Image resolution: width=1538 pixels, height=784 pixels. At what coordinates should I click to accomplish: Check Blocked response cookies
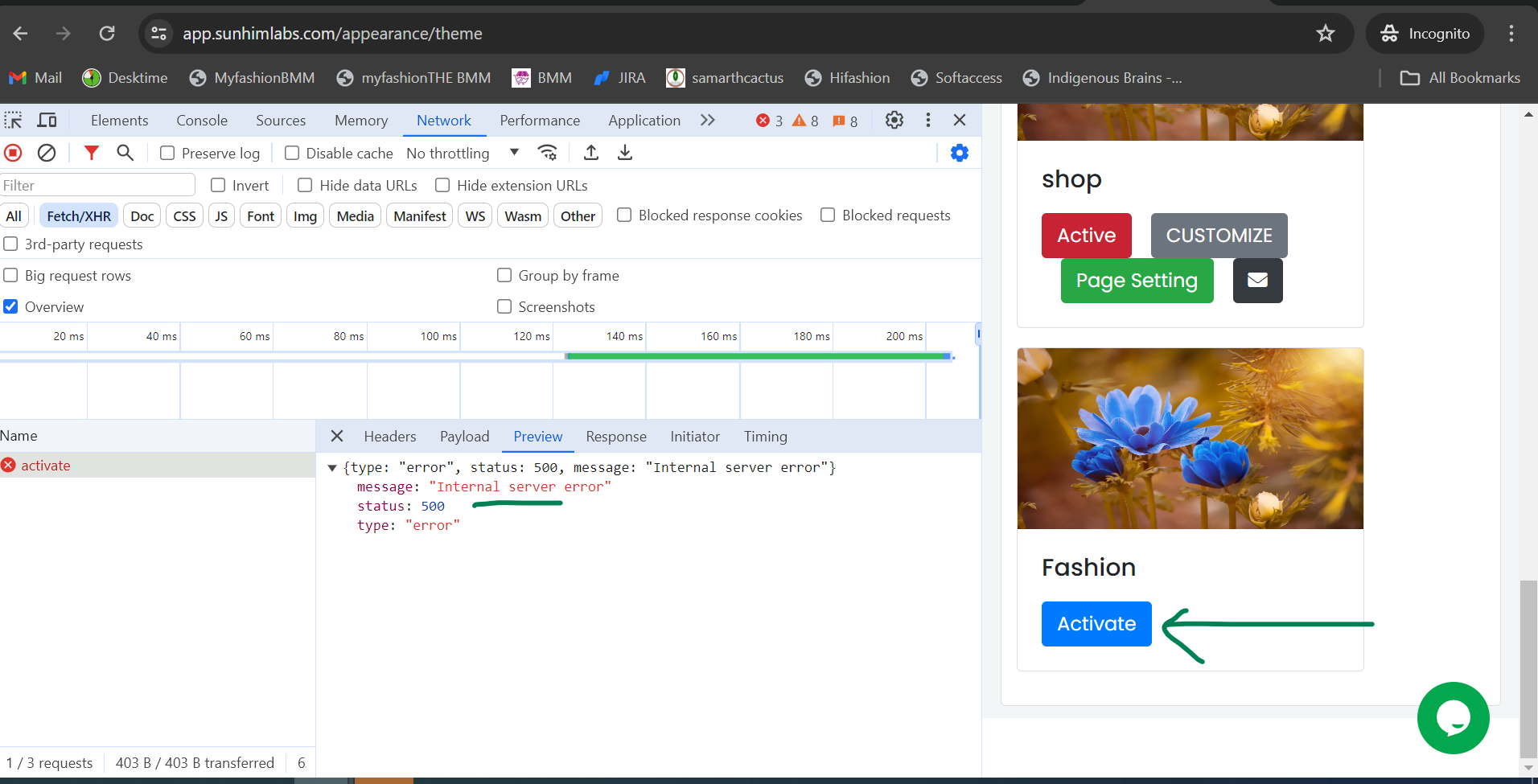pos(624,215)
